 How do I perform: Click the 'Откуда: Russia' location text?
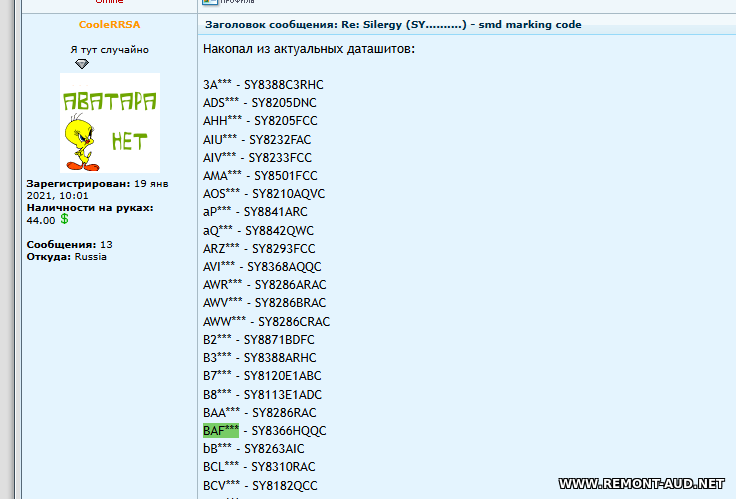(67, 257)
